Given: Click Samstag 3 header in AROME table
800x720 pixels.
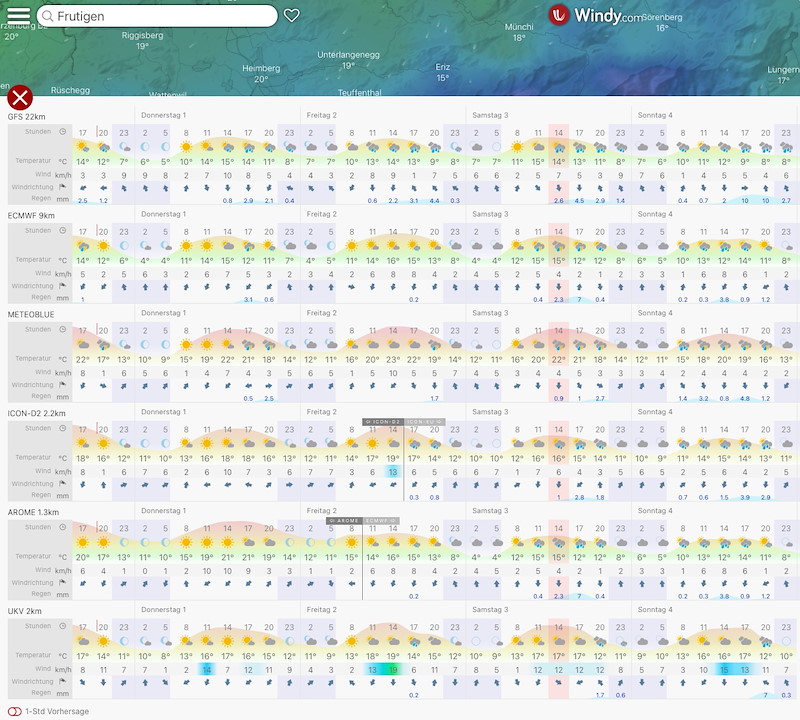Looking at the screenshot, I should click(490, 511).
